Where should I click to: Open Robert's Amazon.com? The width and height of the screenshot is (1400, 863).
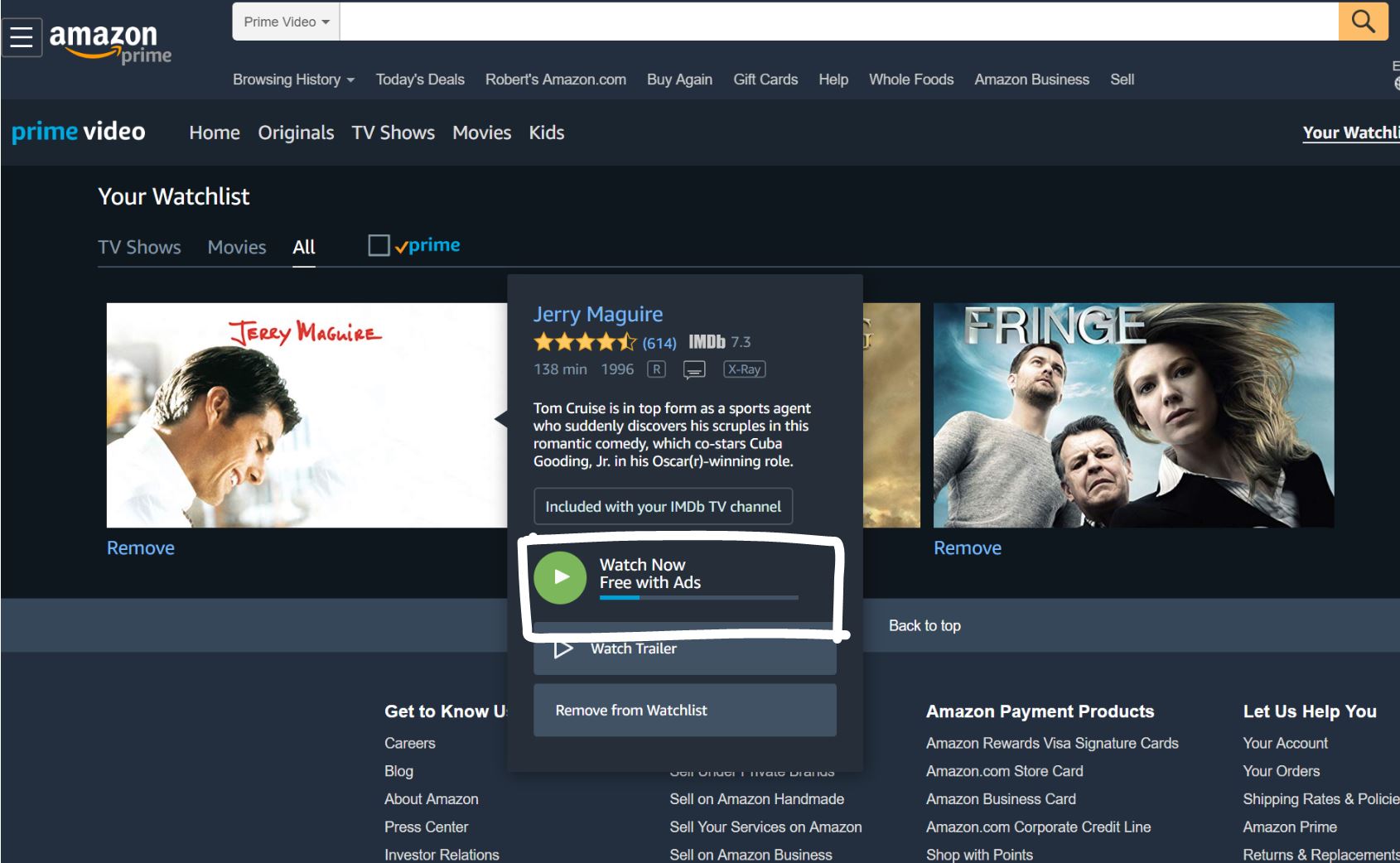click(556, 80)
